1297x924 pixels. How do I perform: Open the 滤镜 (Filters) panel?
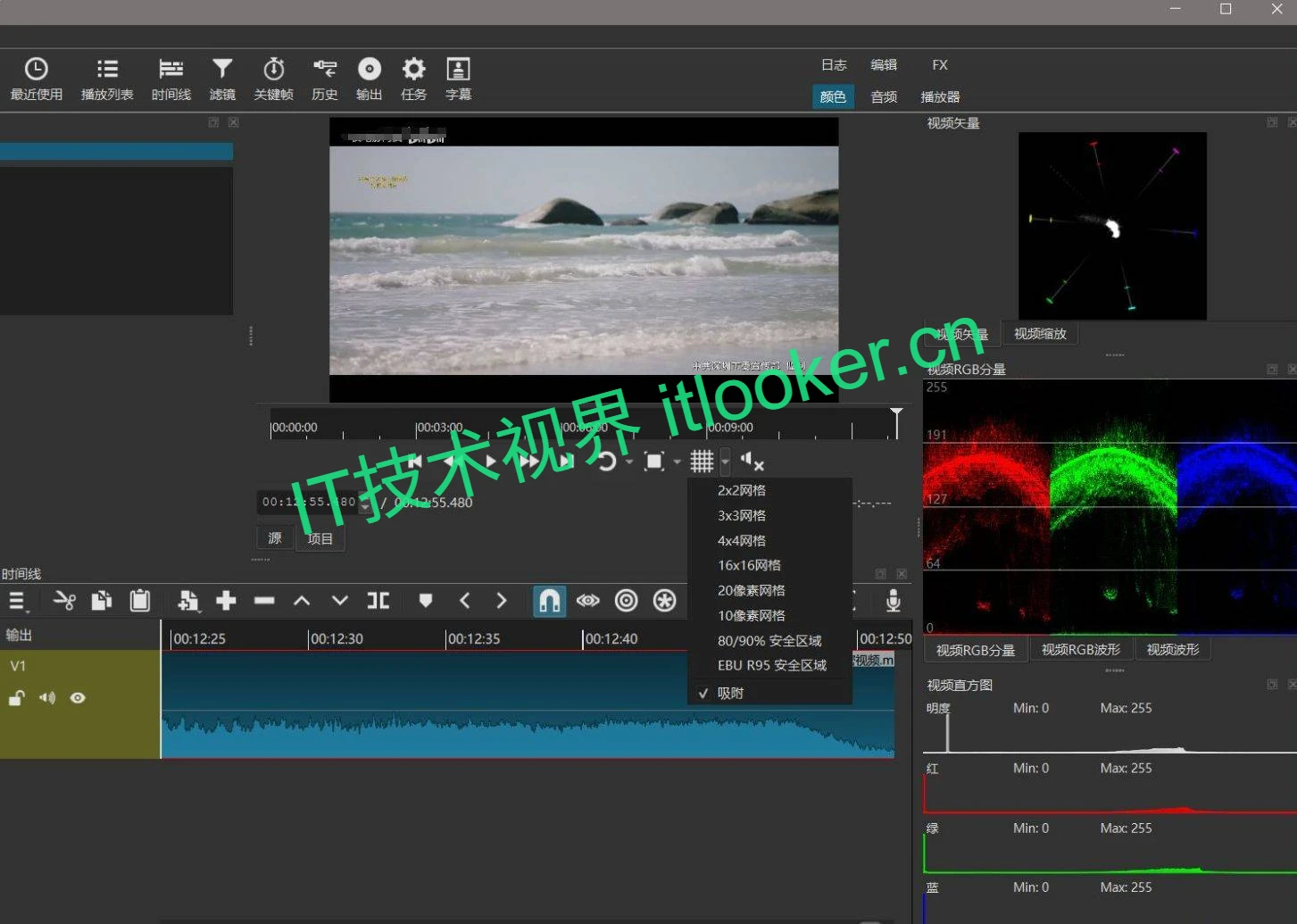[221, 78]
